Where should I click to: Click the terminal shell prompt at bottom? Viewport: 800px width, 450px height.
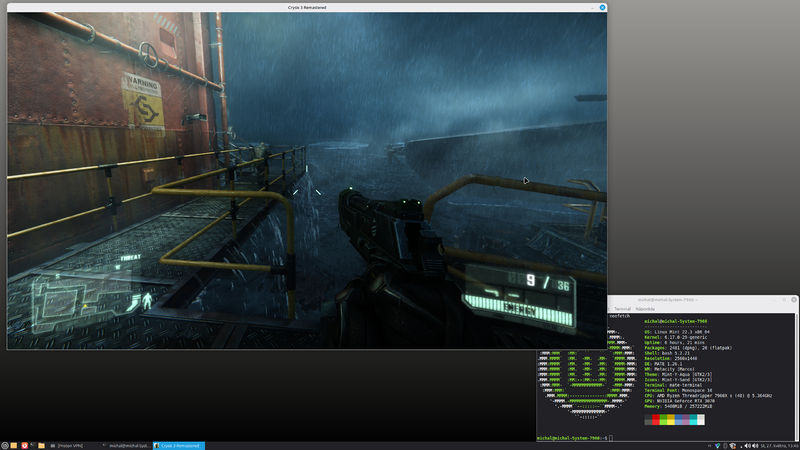click(x=572, y=438)
